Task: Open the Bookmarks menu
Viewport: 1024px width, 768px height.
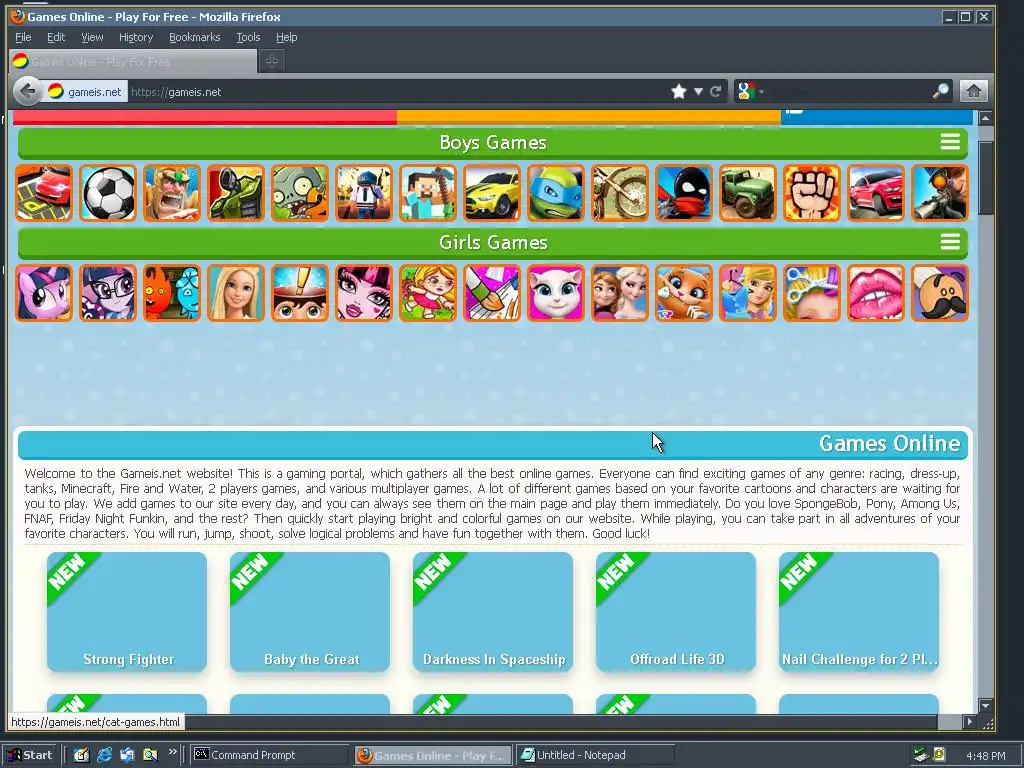Action: click(195, 37)
